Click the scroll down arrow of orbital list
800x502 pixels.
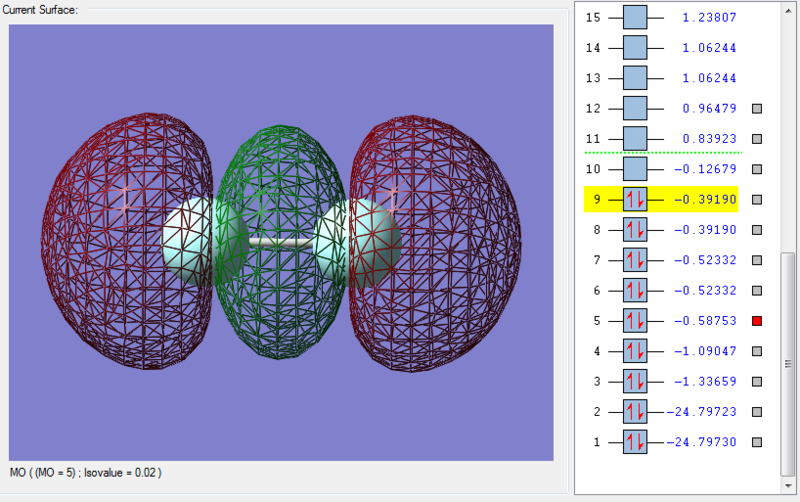788,486
